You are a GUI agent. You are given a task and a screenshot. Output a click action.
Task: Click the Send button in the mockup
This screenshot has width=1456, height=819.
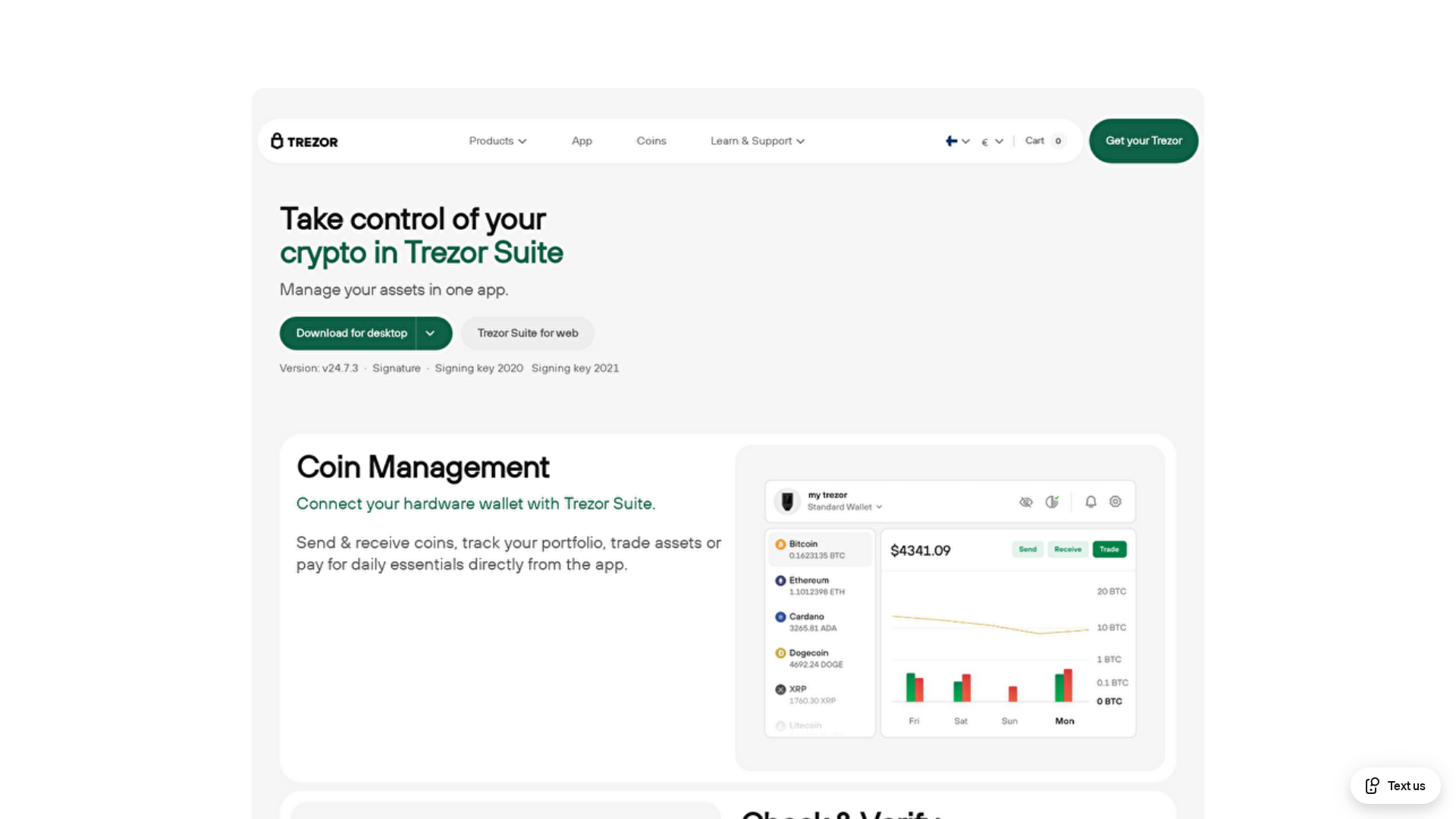click(x=1028, y=549)
